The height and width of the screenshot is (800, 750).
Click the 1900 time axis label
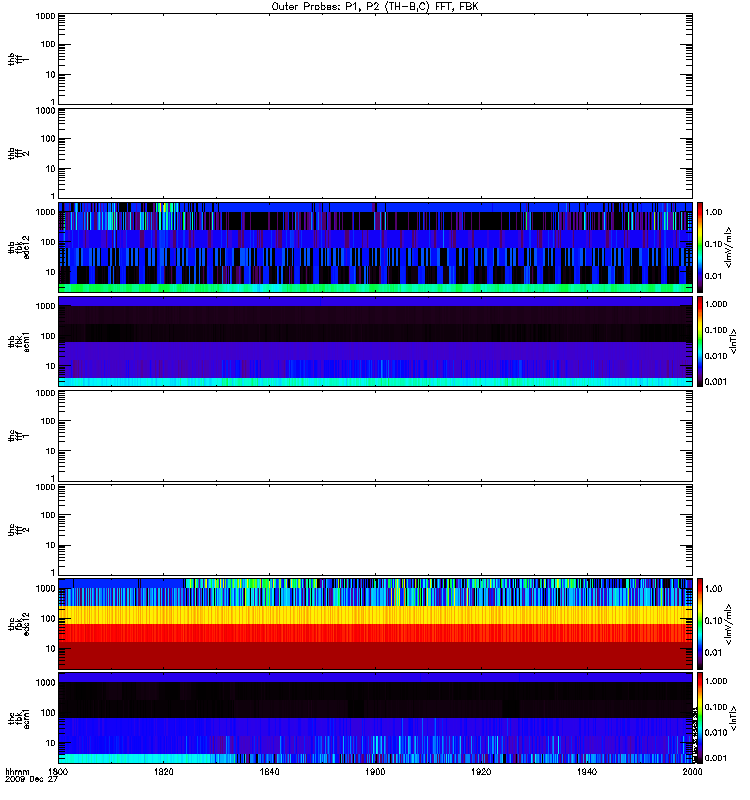tap(375, 772)
